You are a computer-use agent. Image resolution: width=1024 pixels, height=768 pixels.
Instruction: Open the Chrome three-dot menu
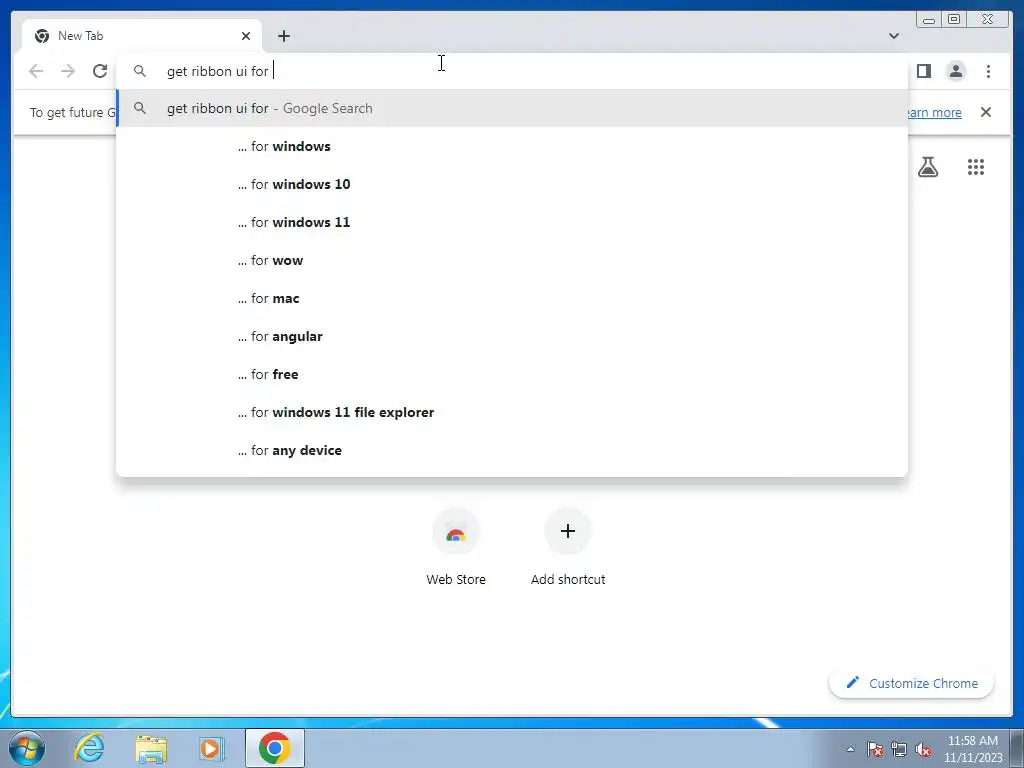point(988,71)
